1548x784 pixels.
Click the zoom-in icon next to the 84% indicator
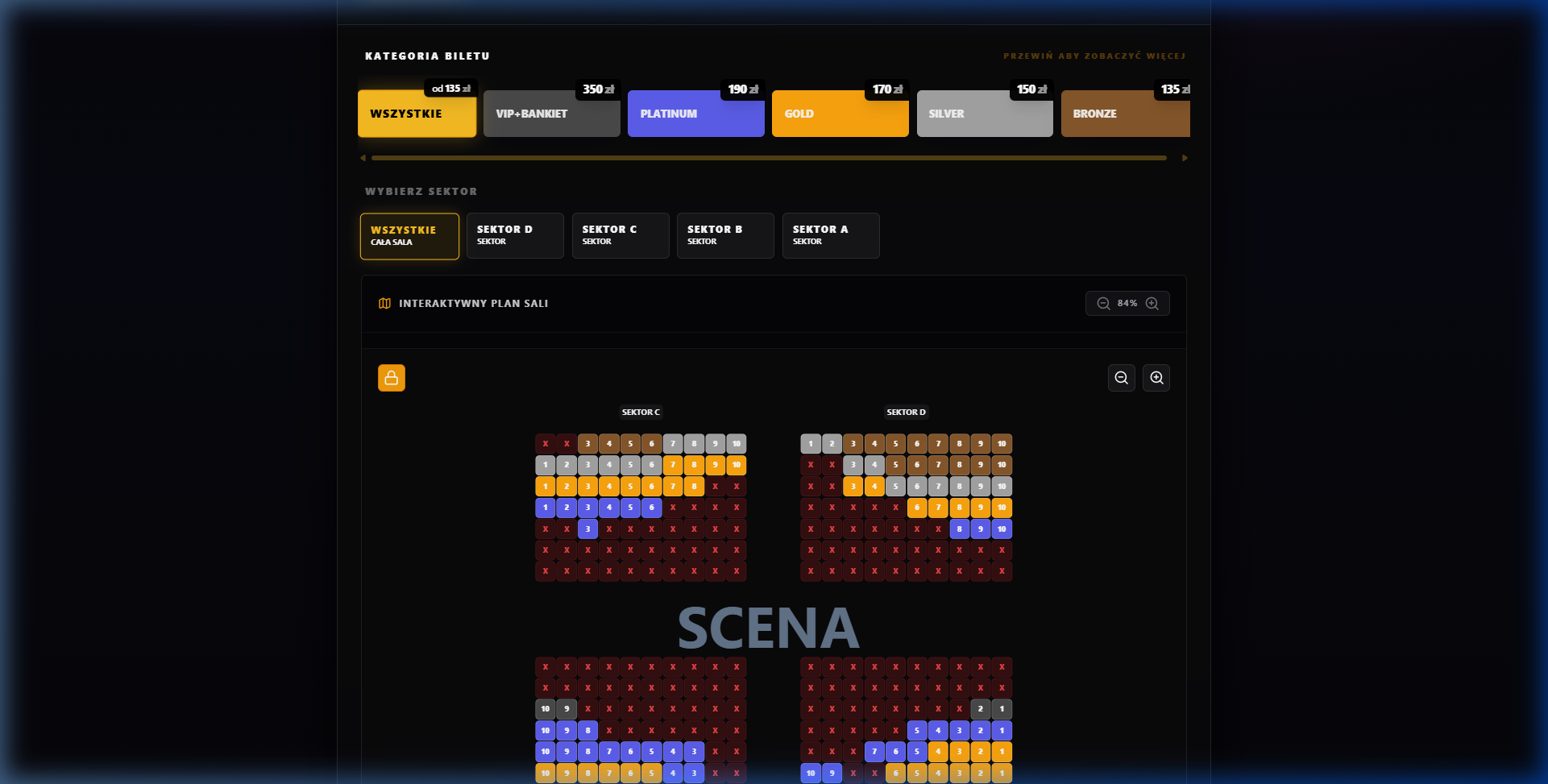pyautogui.click(x=1152, y=304)
